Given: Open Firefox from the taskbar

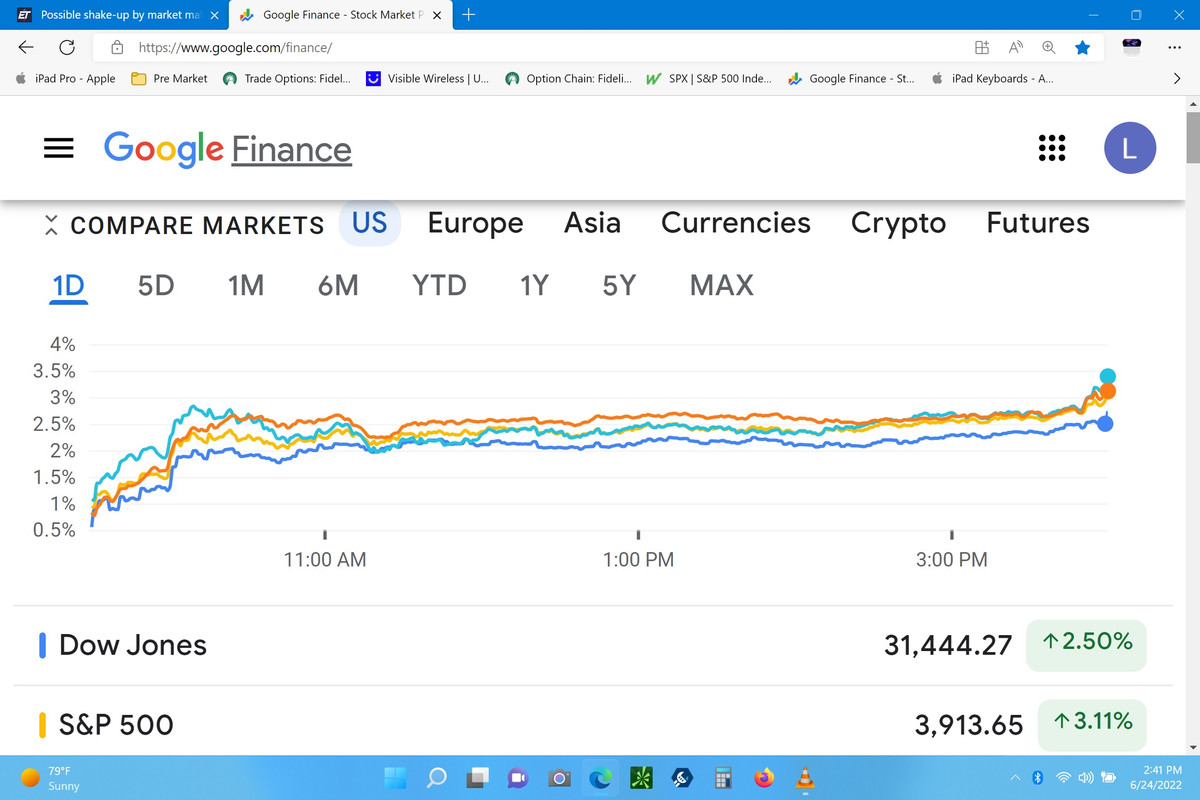Looking at the screenshot, I should pos(764,777).
